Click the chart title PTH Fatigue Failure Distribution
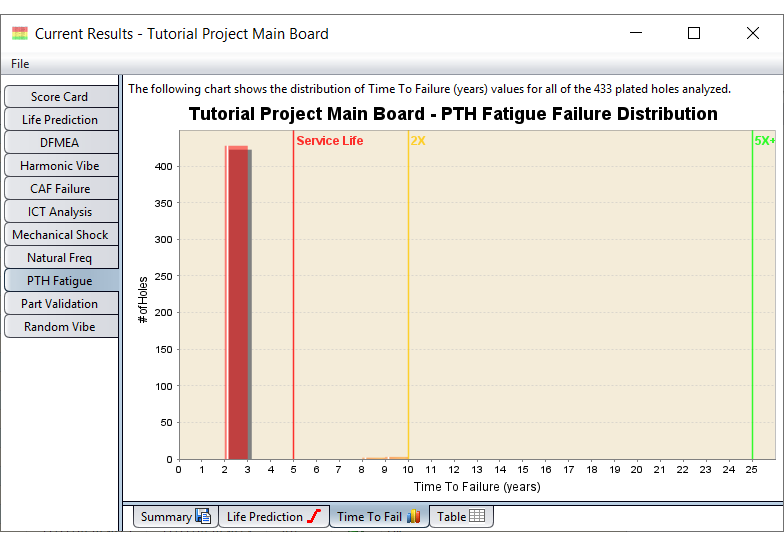The height and width of the screenshot is (536, 784). (453, 114)
